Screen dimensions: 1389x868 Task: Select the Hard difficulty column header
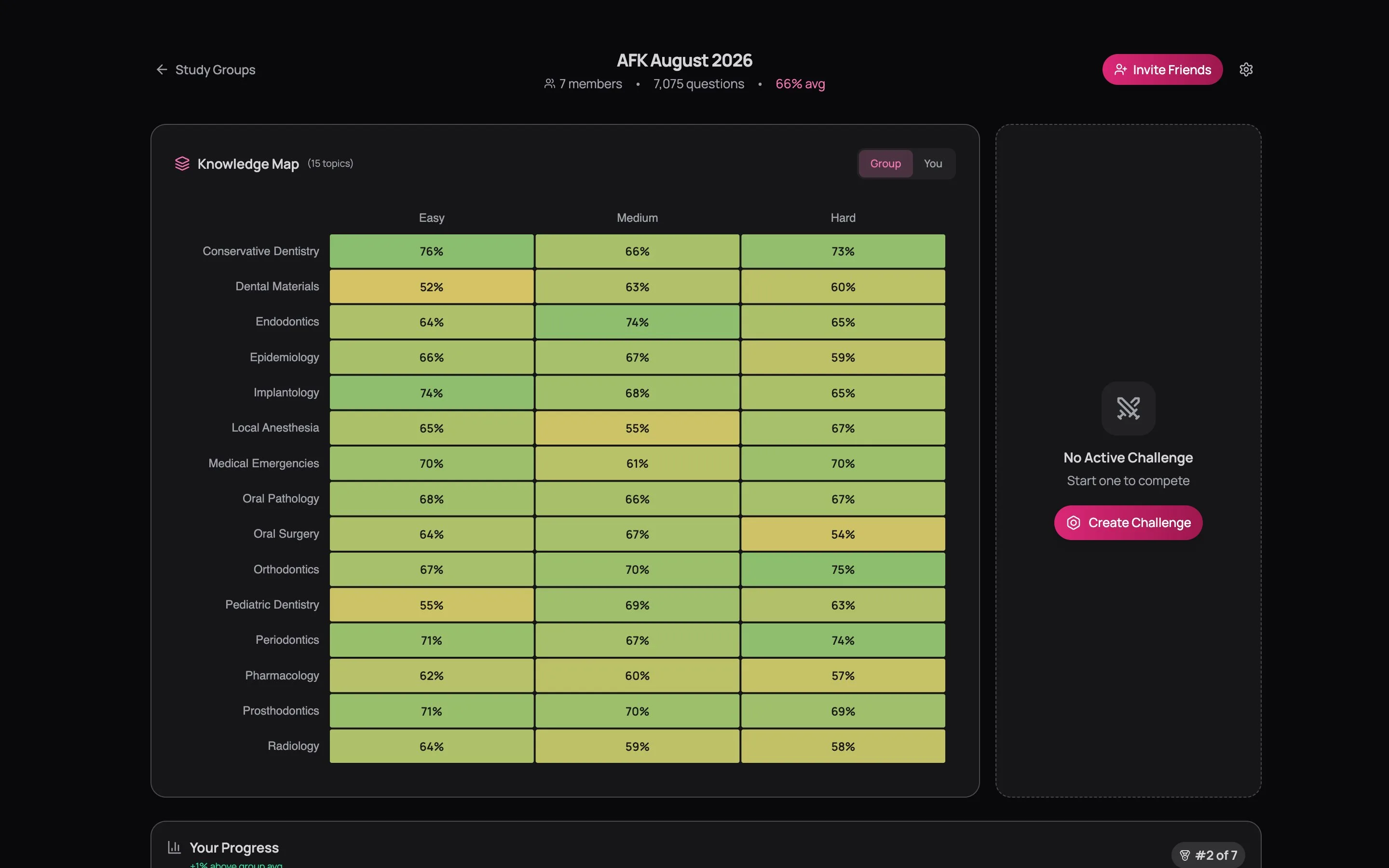click(x=842, y=217)
